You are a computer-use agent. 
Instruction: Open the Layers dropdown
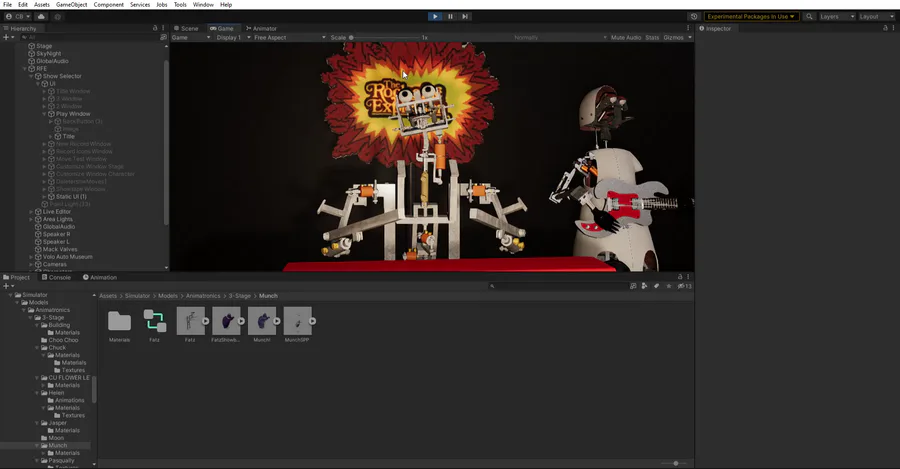coord(837,17)
